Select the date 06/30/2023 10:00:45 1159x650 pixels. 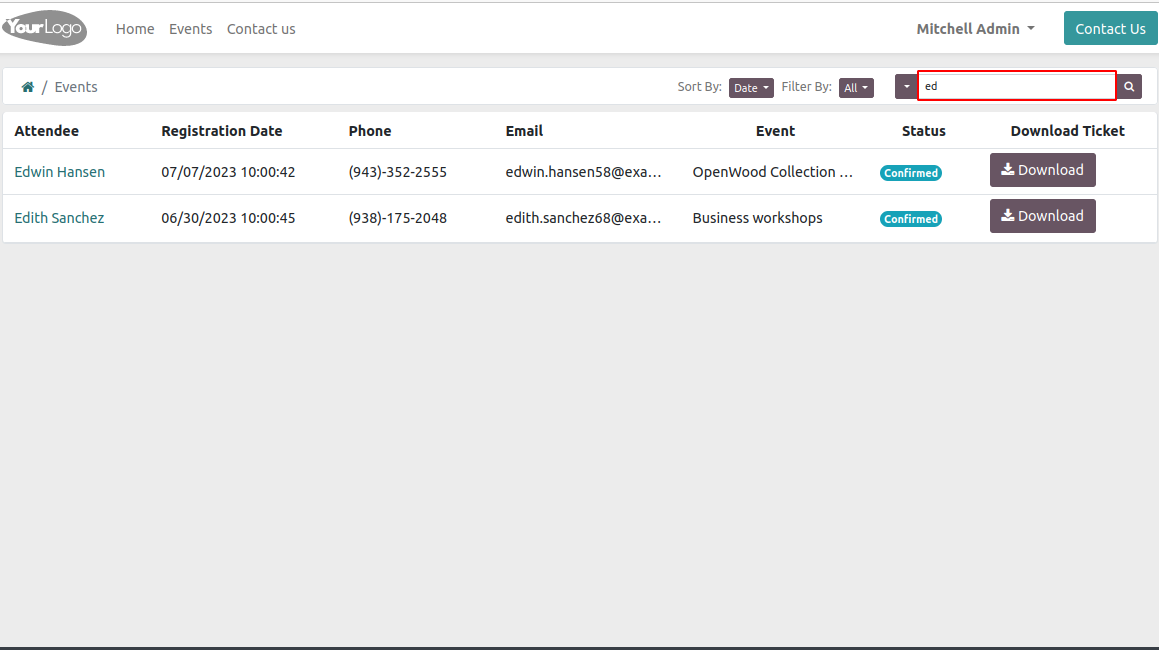tap(228, 218)
